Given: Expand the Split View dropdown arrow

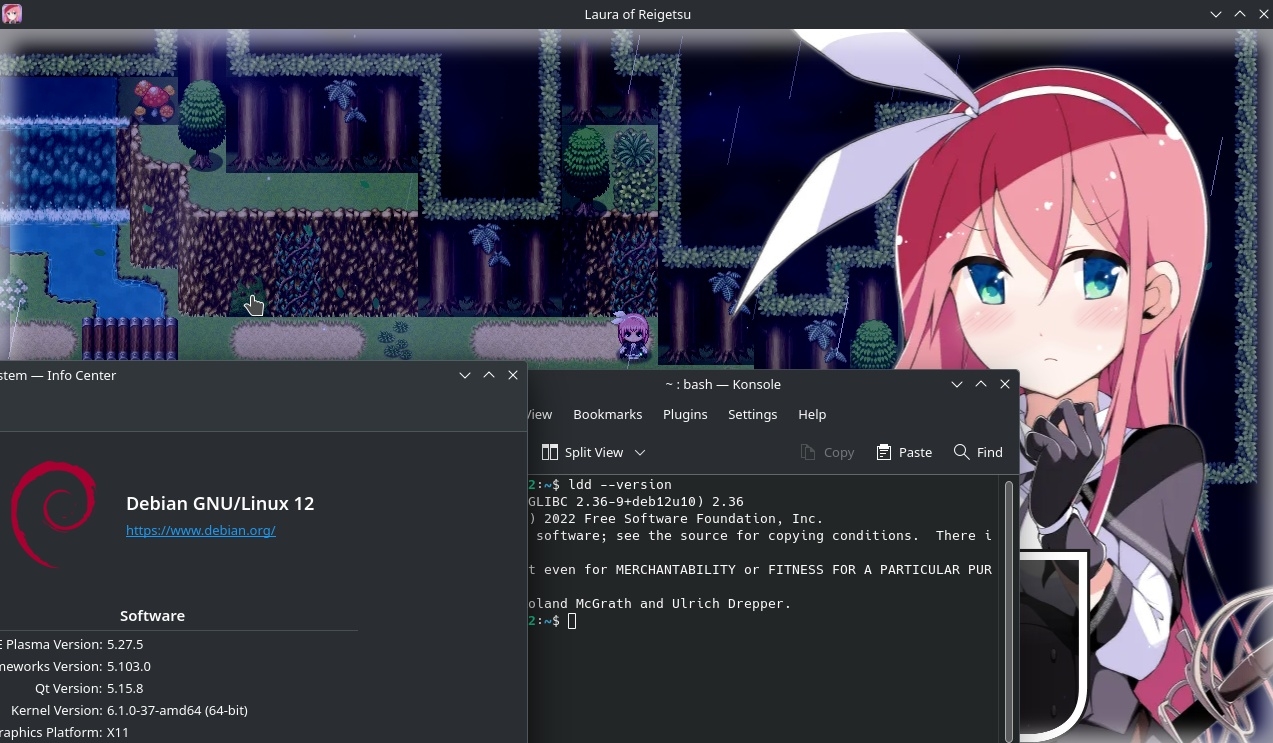Looking at the screenshot, I should 640,452.
